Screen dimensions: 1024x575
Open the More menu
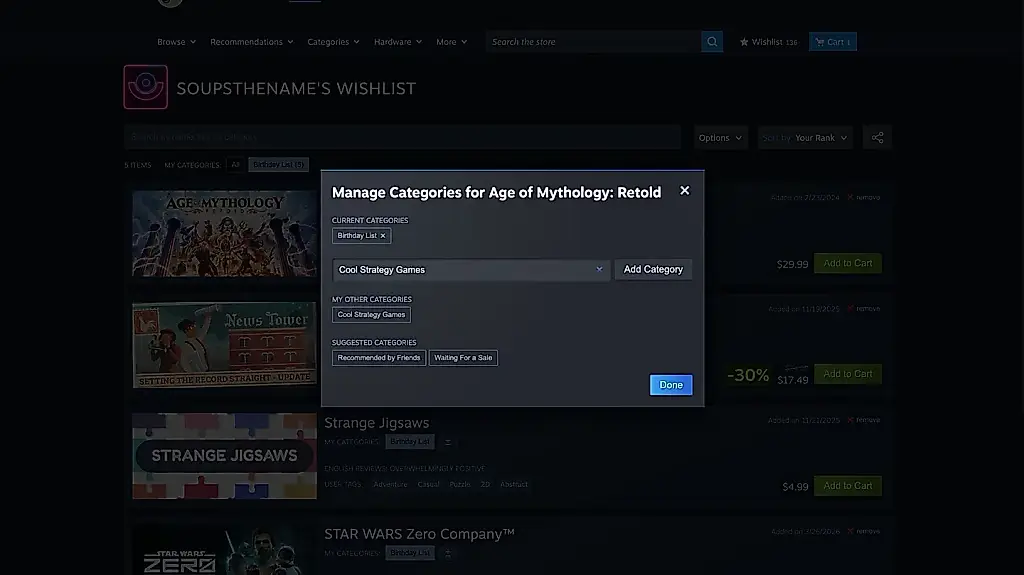coord(451,42)
